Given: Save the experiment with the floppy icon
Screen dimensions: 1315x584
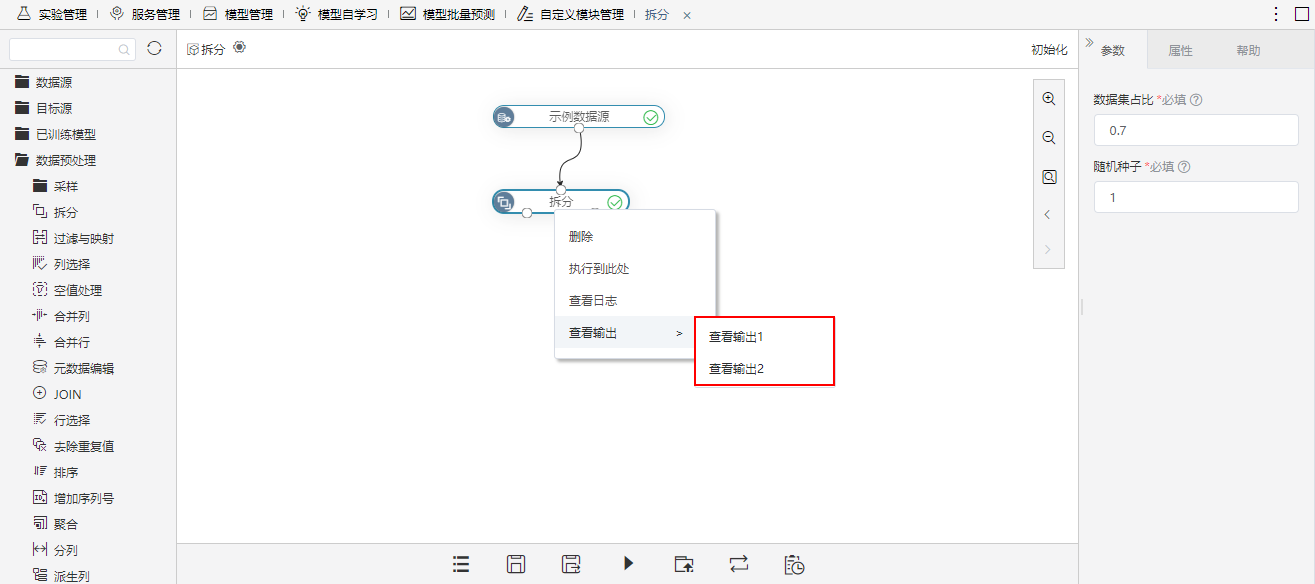Looking at the screenshot, I should [516, 564].
